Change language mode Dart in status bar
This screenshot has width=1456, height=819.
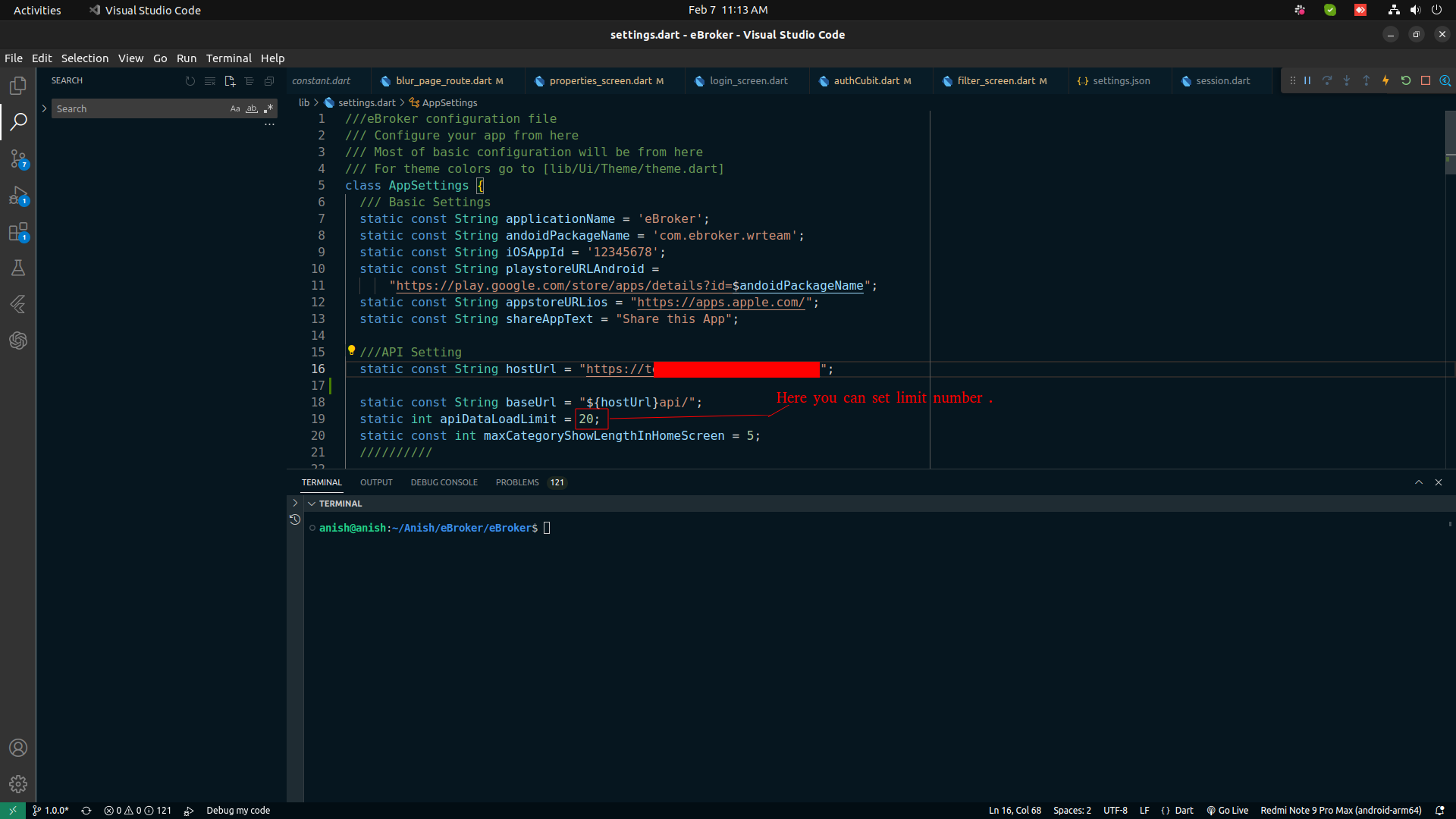tap(1184, 811)
